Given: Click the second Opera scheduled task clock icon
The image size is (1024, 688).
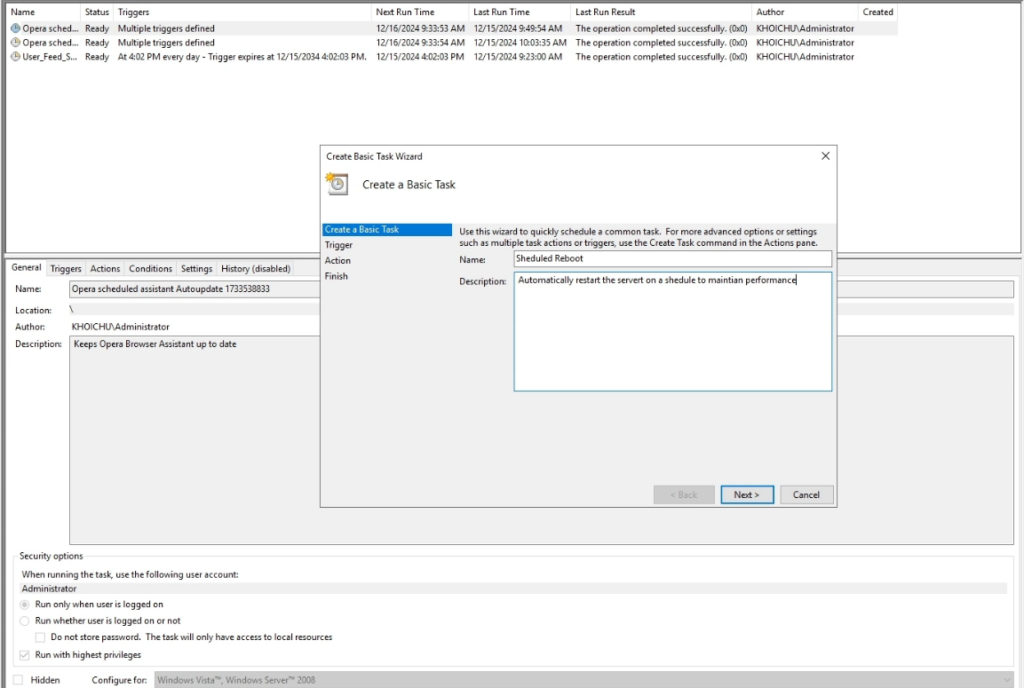Looking at the screenshot, I should (15, 43).
